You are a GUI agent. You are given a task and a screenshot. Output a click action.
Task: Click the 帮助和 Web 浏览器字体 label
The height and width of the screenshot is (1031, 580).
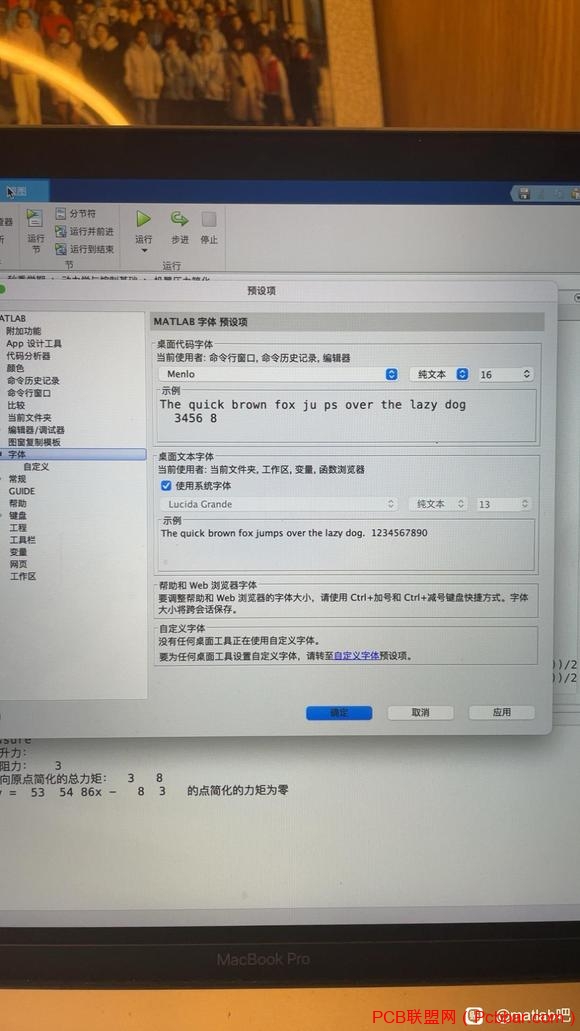pos(208,585)
